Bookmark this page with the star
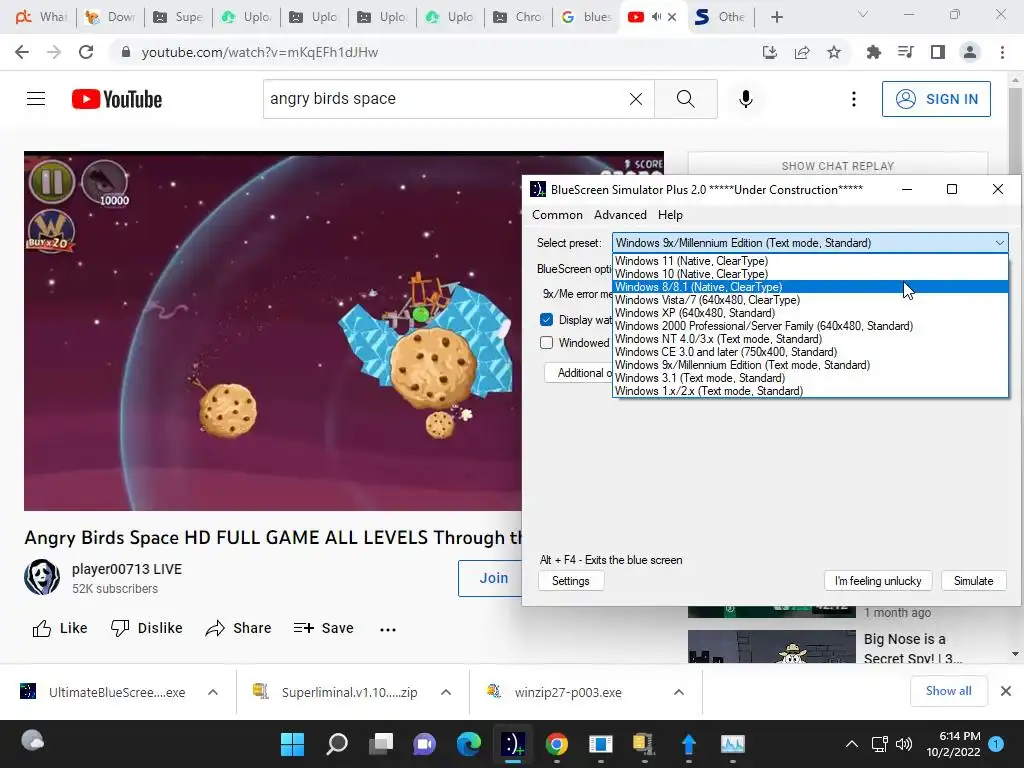 (834, 52)
